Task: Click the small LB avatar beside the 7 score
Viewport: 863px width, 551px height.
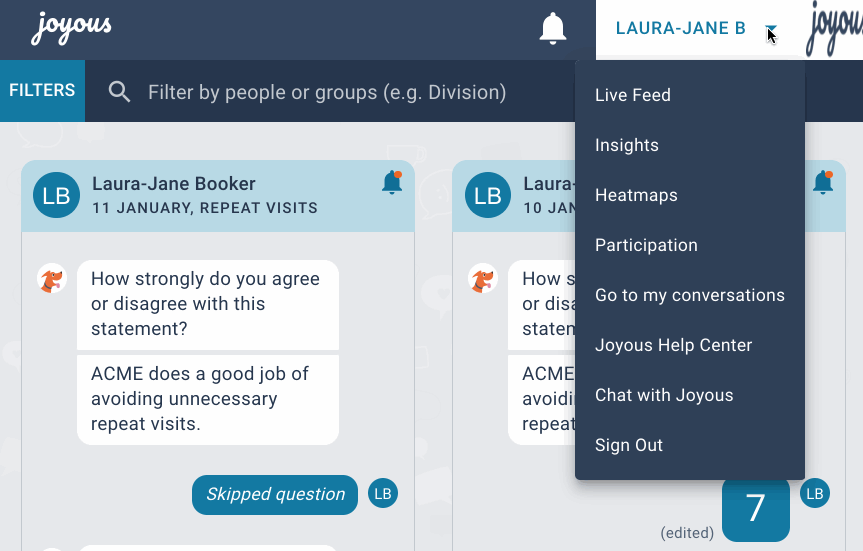Action: 815,493
